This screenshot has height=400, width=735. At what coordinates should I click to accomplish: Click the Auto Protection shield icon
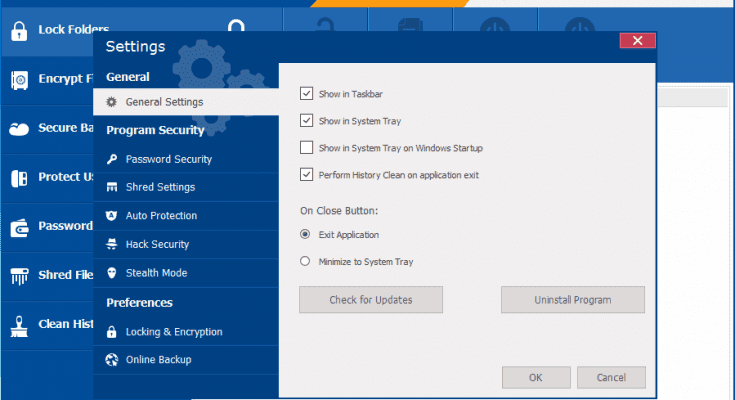pyautogui.click(x=112, y=216)
